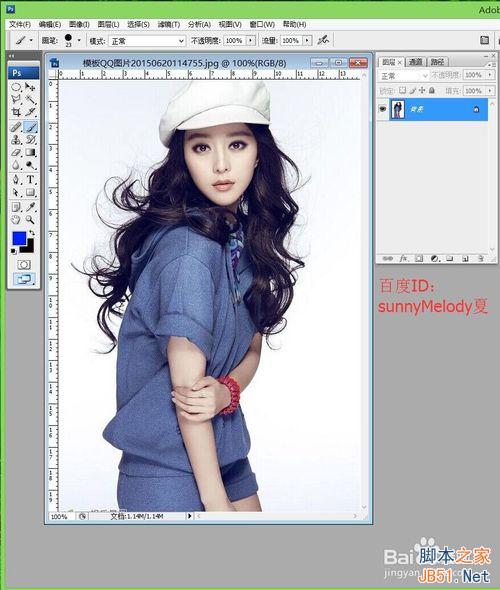Expand the 不透明度 opacity arrow in options bar
500x590 pixels.
pyautogui.click(x=251, y=40)
